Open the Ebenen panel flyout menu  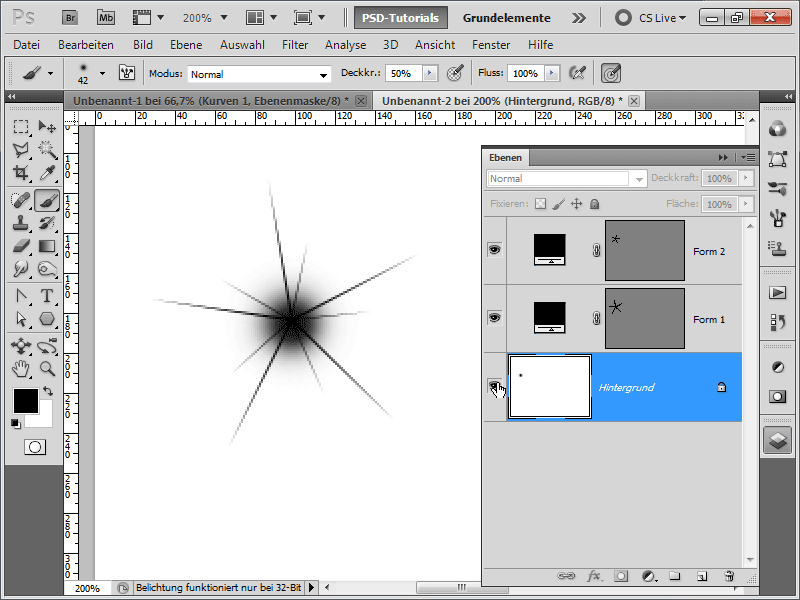[748, 158]
